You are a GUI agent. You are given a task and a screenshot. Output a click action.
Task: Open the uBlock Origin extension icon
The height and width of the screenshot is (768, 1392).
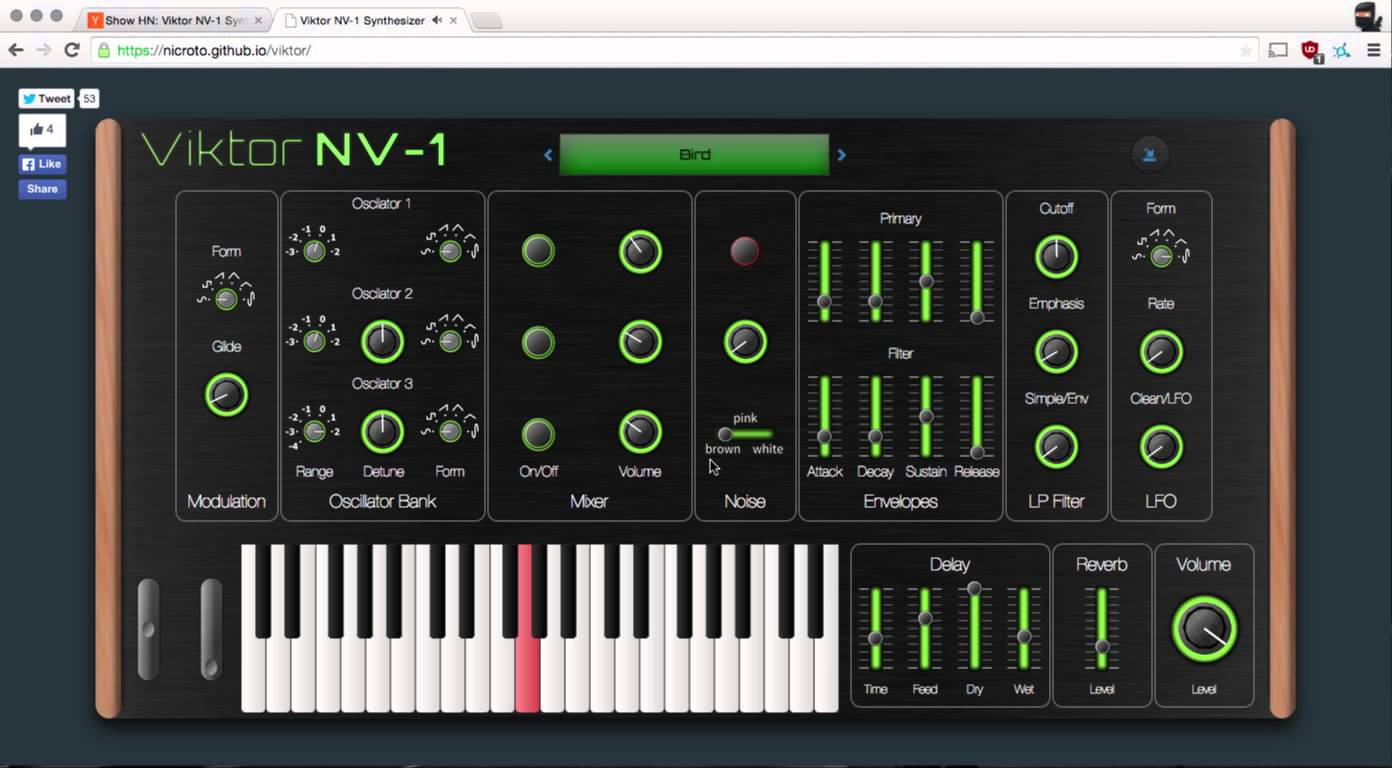pyautogui.click(x=1310, y=51)
